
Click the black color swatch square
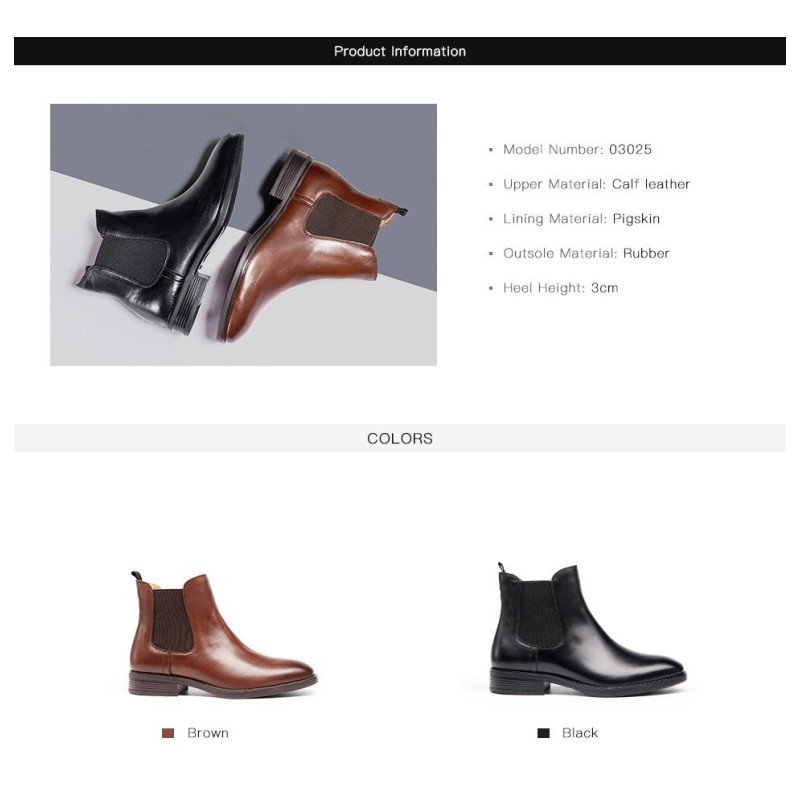coord(543,733)
